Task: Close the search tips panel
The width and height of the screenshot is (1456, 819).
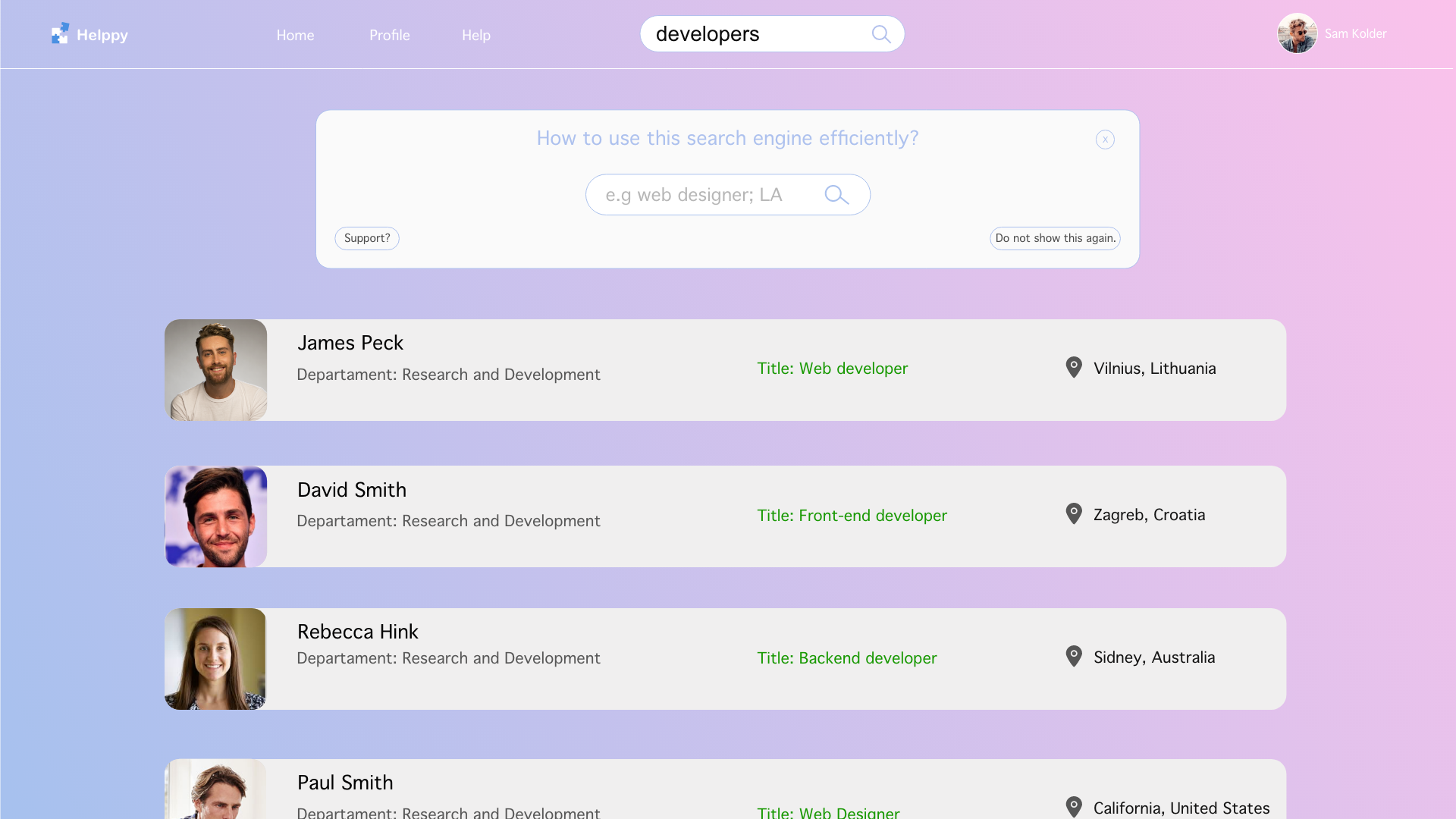Action: [1105, 140]
